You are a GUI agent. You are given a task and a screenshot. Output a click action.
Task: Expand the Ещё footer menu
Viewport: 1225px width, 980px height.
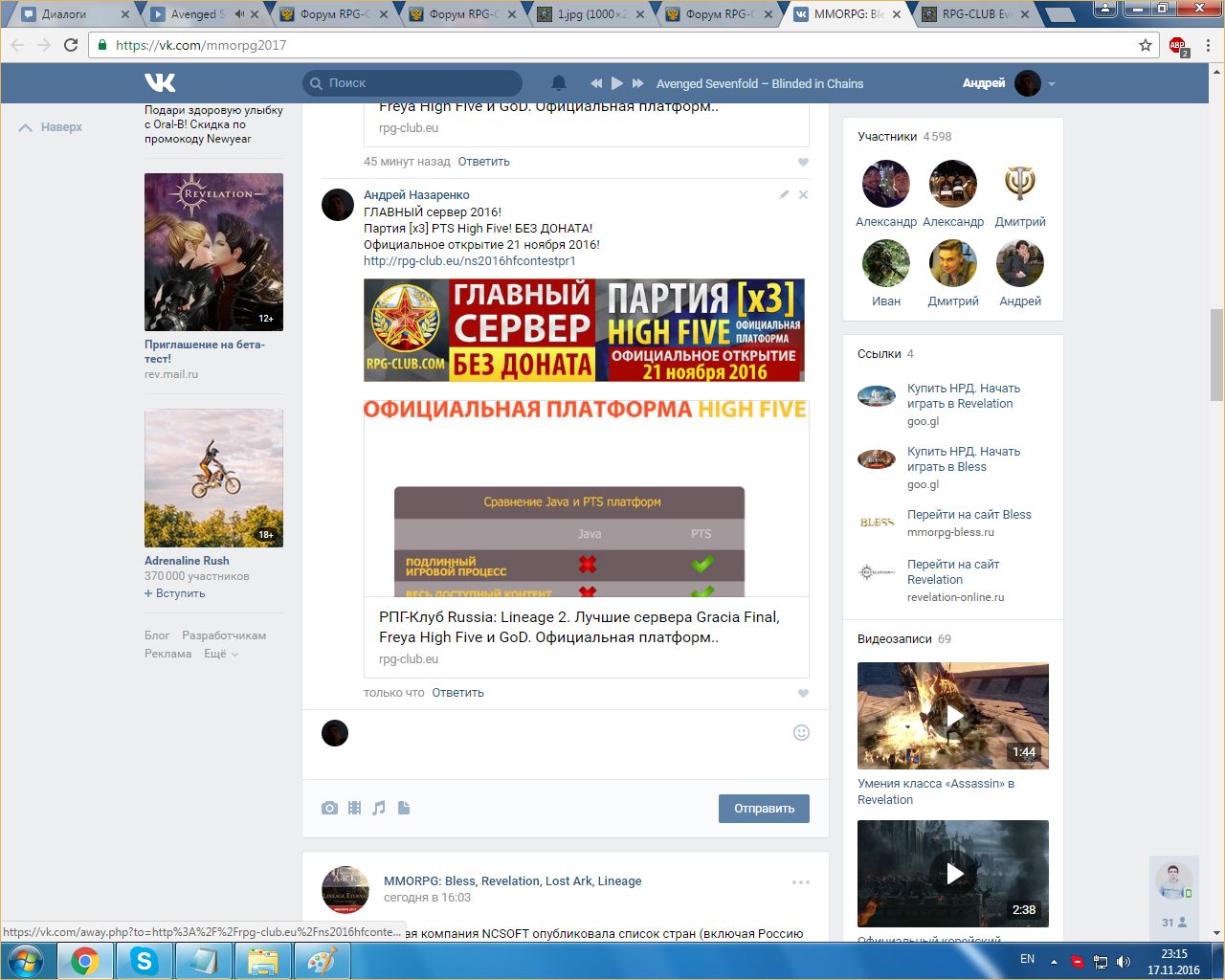pos(221,654)
